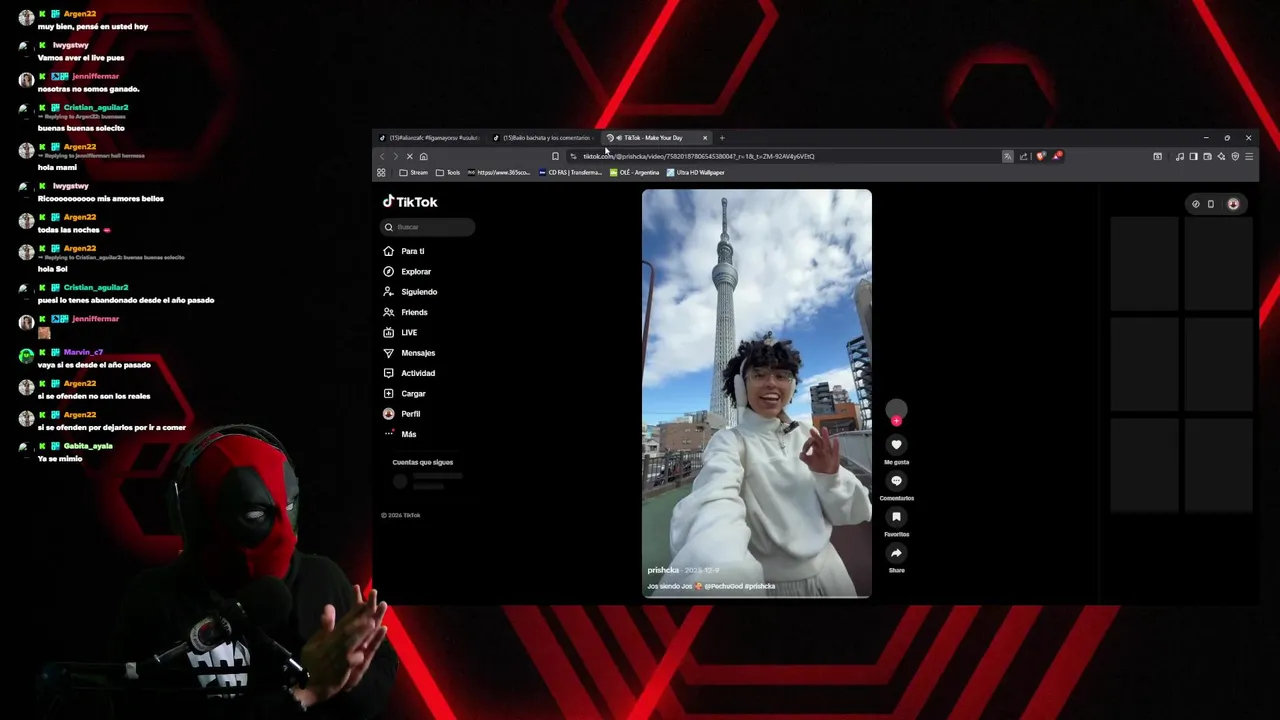Like the video with the heart icon
Viewport: 1280px width, 720px height.
pos(896,444)
